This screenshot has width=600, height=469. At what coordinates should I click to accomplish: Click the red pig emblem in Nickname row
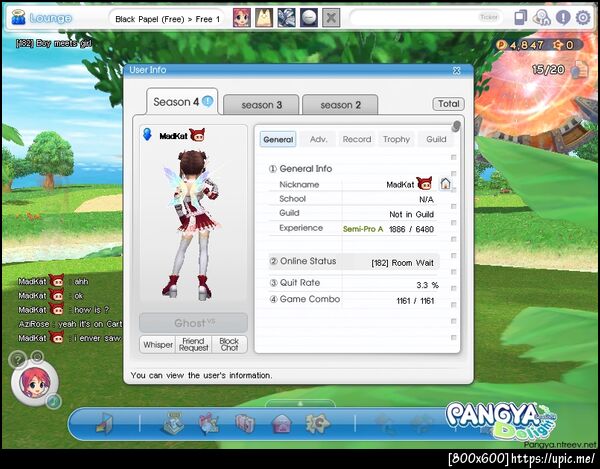point(424,183)
